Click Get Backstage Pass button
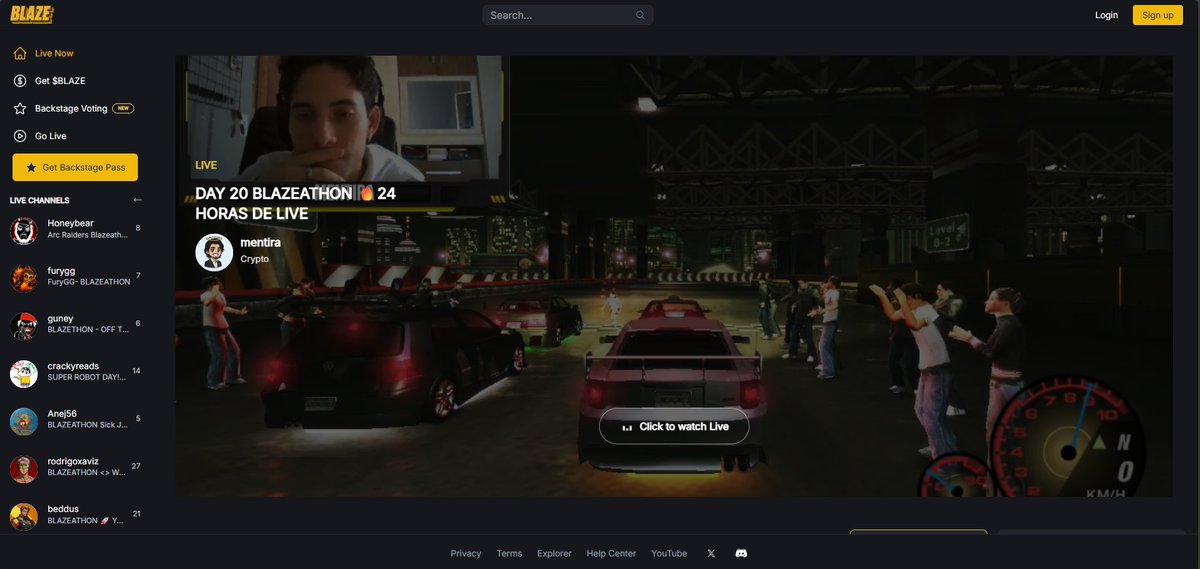Image resolution: width=1200 pixels, height=569 pixels. (75, 167)
